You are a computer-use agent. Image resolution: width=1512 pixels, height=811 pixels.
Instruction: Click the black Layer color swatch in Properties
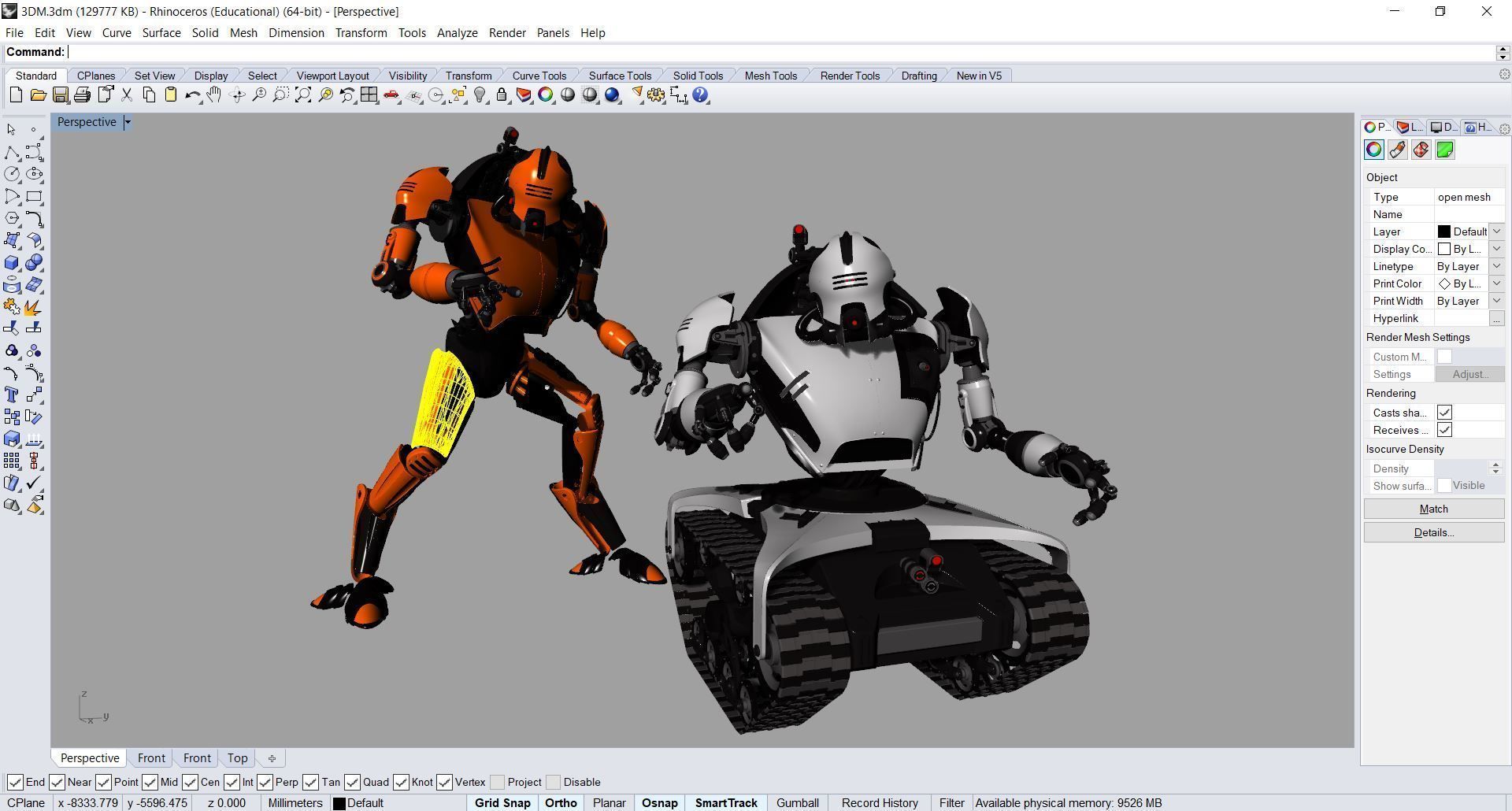pos(1444,231)
